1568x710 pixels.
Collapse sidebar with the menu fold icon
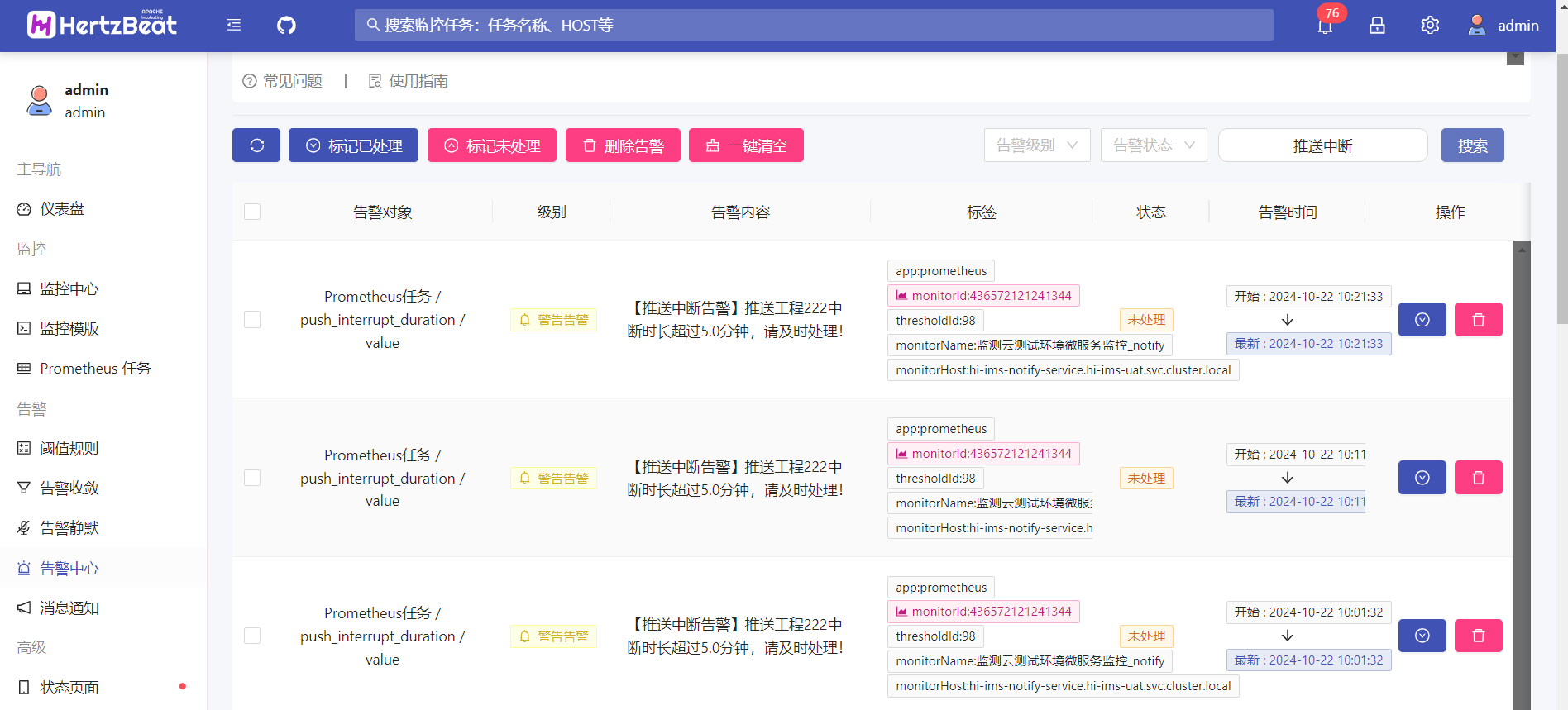(234, 26)
